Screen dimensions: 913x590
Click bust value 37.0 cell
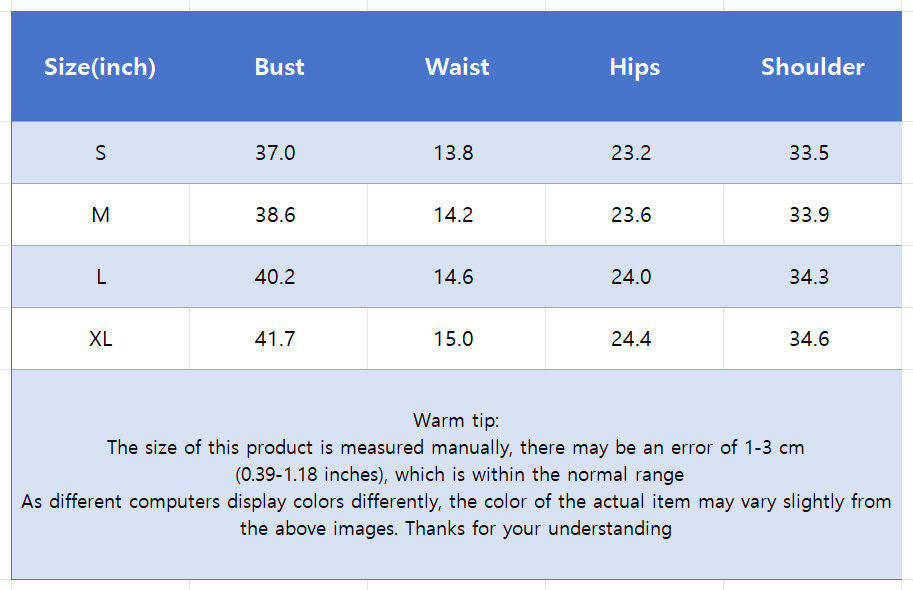tap(275, 153)
